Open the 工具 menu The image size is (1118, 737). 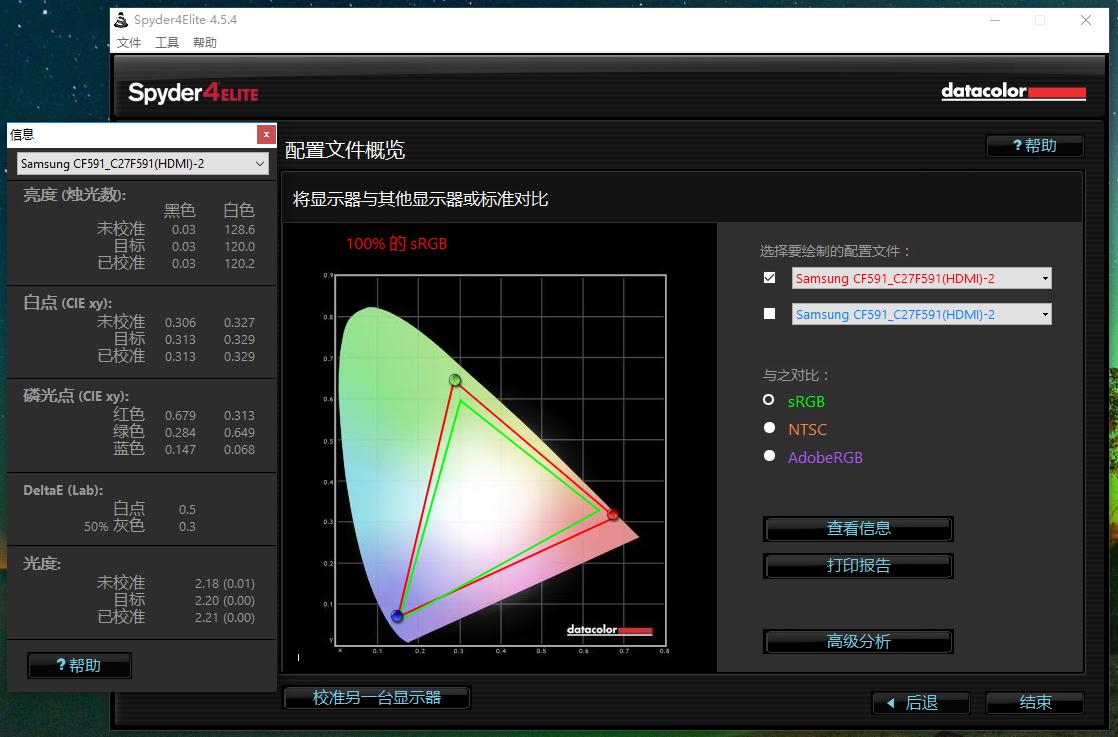165,42
